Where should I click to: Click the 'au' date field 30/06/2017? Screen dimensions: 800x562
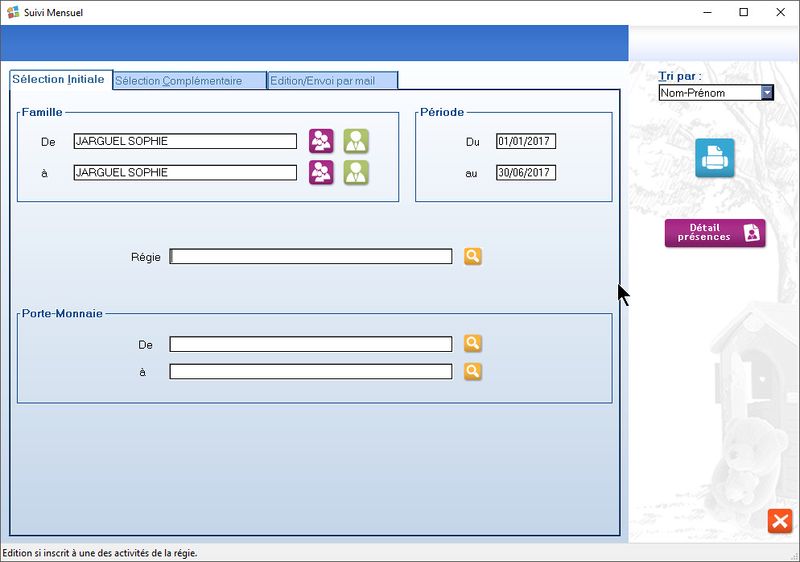tap(525, 172)
